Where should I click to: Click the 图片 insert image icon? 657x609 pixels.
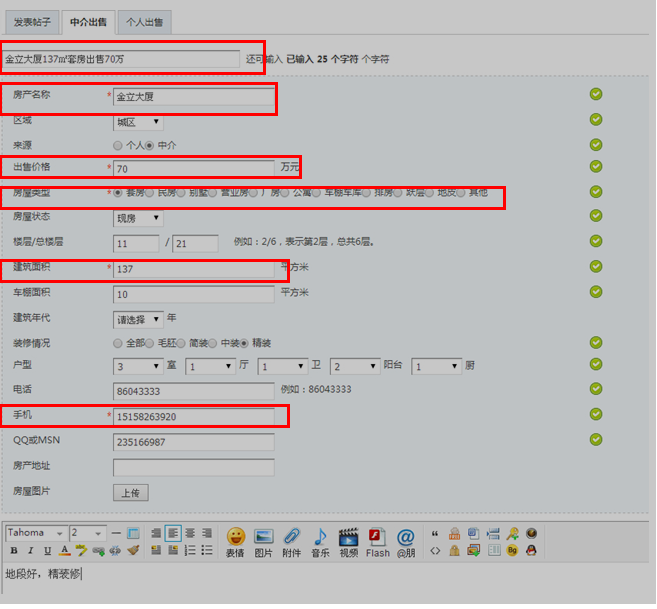coord(263,541)
